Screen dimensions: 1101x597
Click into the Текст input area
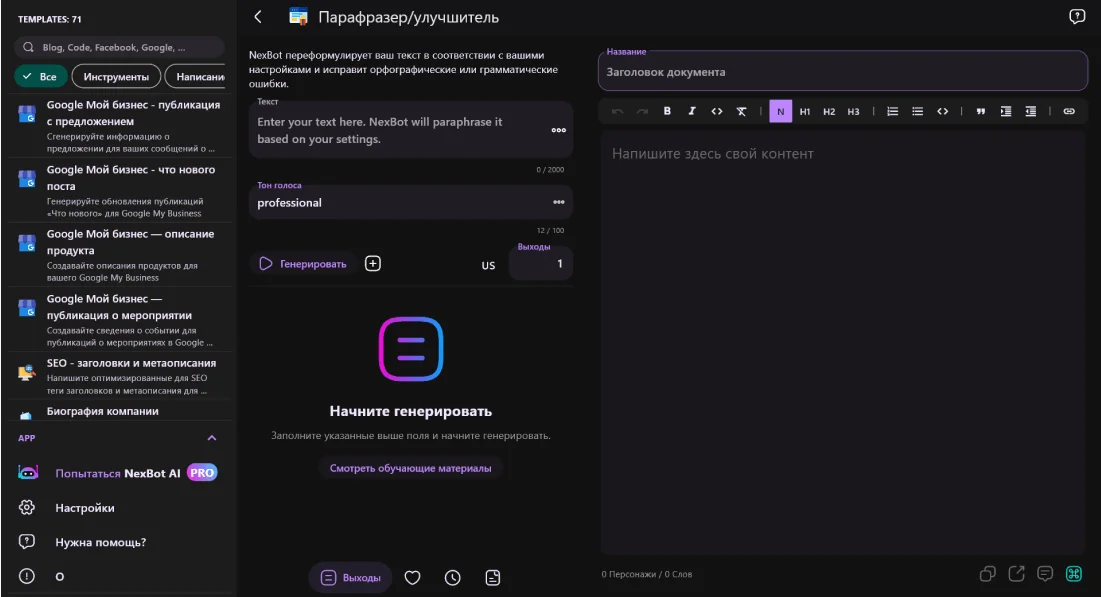click(x=411, y=130)
